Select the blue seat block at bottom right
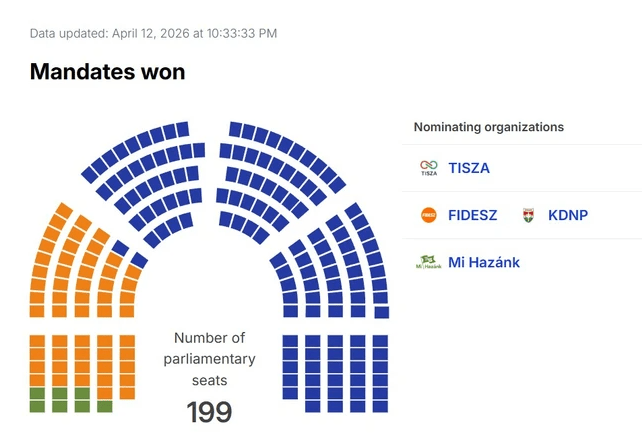Screen dimensions: 642x443 click(335, 372)
